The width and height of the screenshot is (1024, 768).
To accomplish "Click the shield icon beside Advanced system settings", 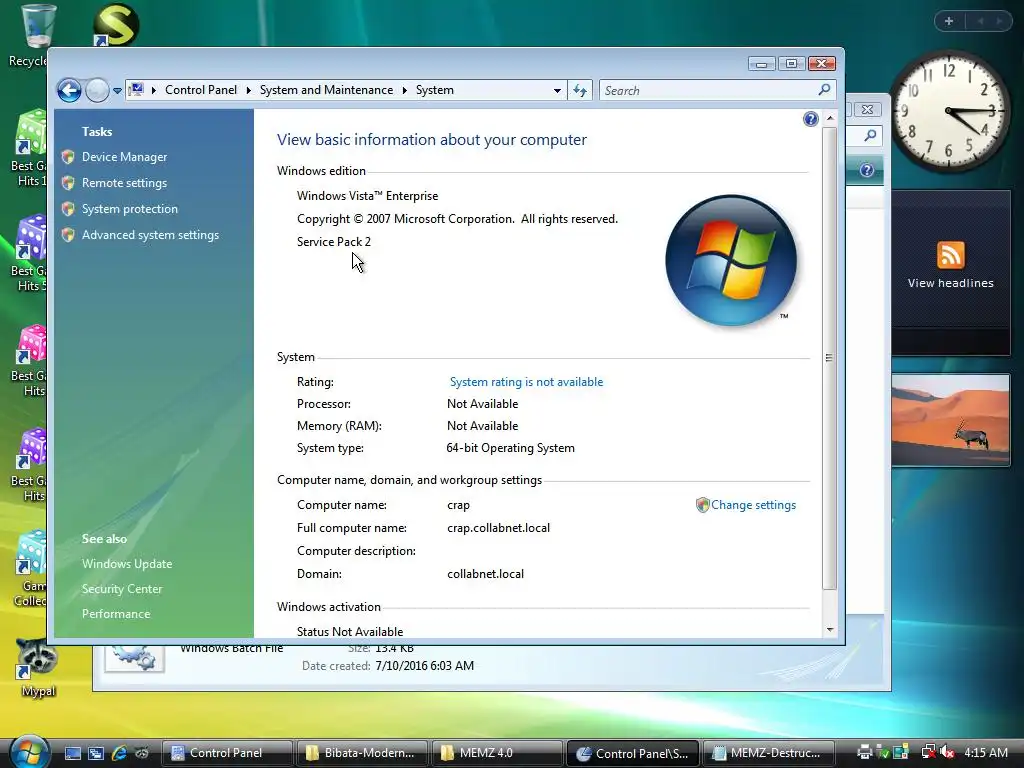I will [68, 235].
